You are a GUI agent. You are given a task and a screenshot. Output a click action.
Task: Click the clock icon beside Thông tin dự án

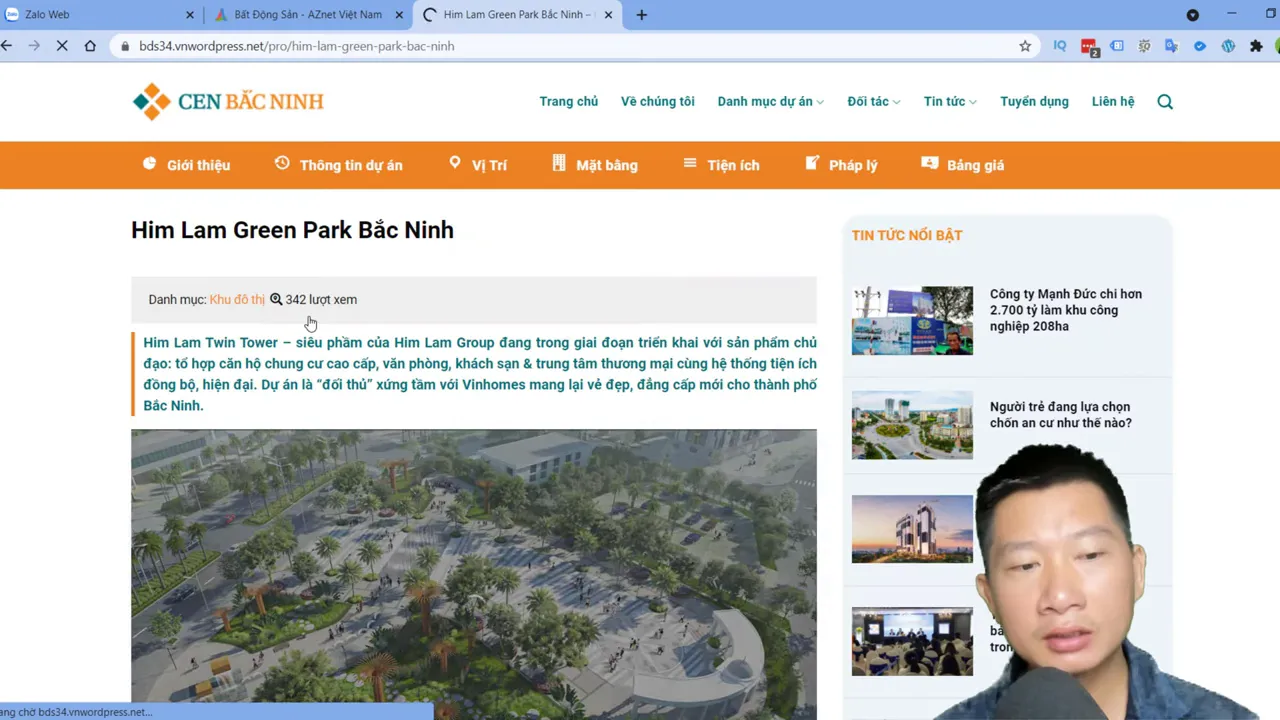(x=282, y=163)
